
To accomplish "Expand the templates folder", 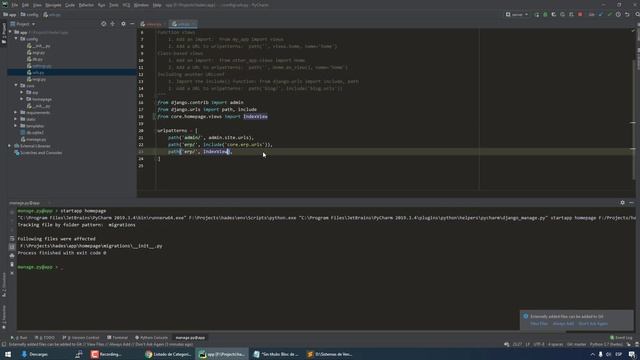I will tap(16, 126).
